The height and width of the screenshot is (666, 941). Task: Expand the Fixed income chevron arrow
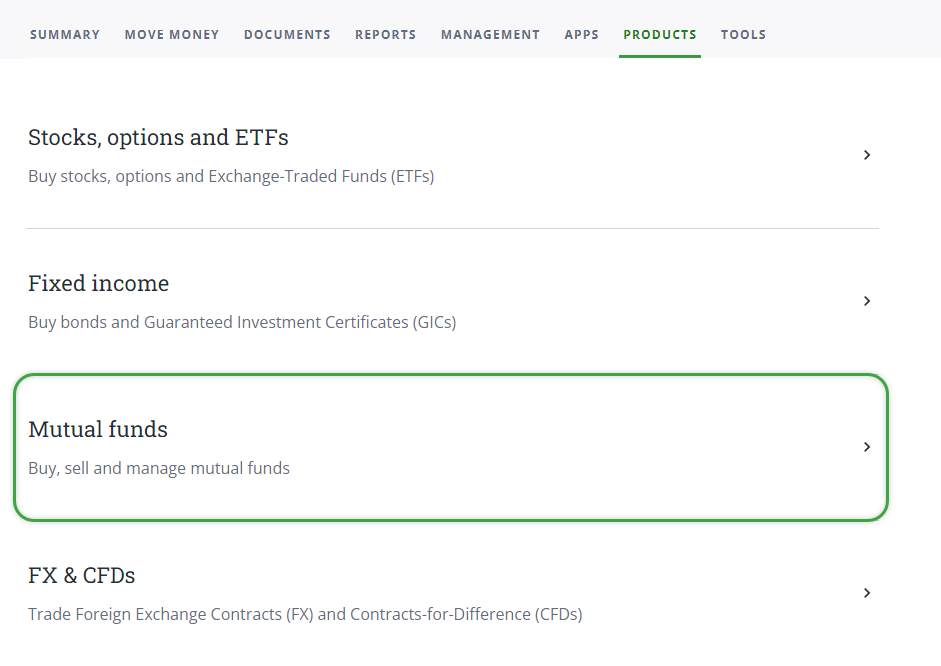point(867,300)
